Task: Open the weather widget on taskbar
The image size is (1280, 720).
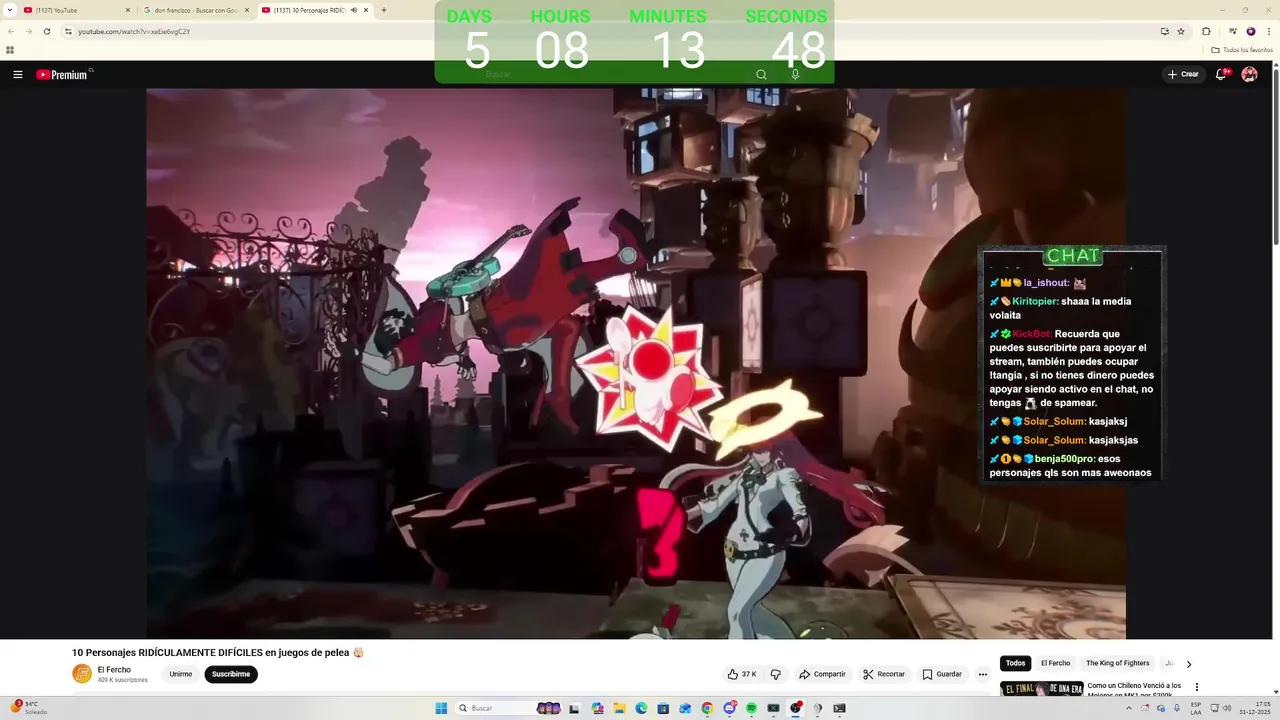Action: (28, 708)
